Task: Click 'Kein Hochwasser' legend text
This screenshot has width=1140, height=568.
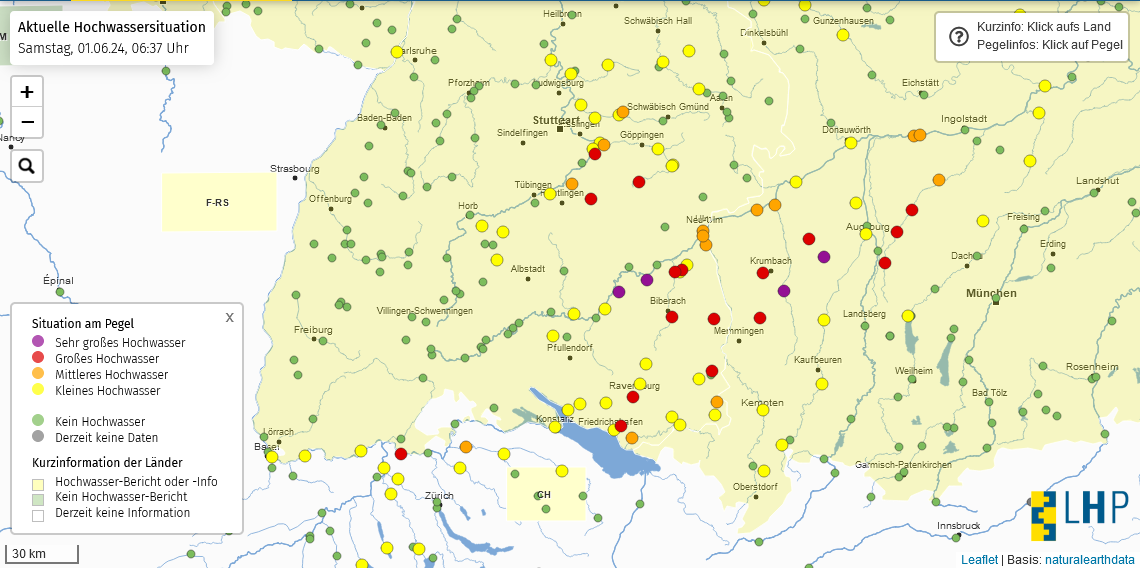Action: 100,421
